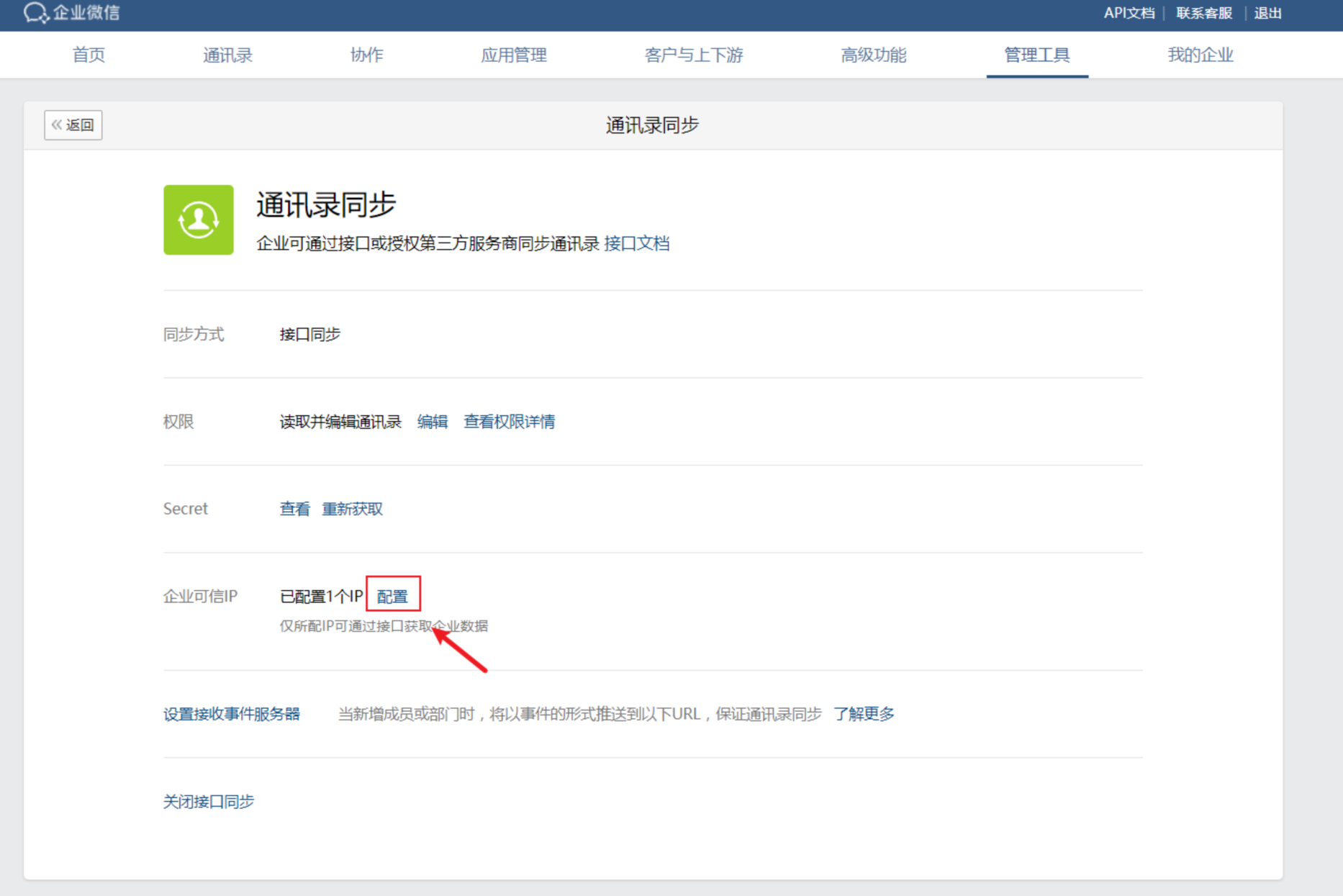Switch to the 通讯录 tab
Viewport: 1343px width, 896px height.
click(227, 55)
